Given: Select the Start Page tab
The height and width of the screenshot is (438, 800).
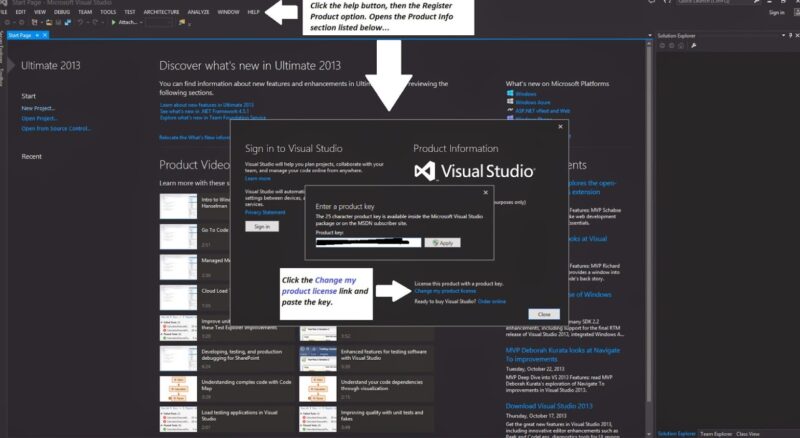Looking at the screenshot, I should tap(20, 35).
